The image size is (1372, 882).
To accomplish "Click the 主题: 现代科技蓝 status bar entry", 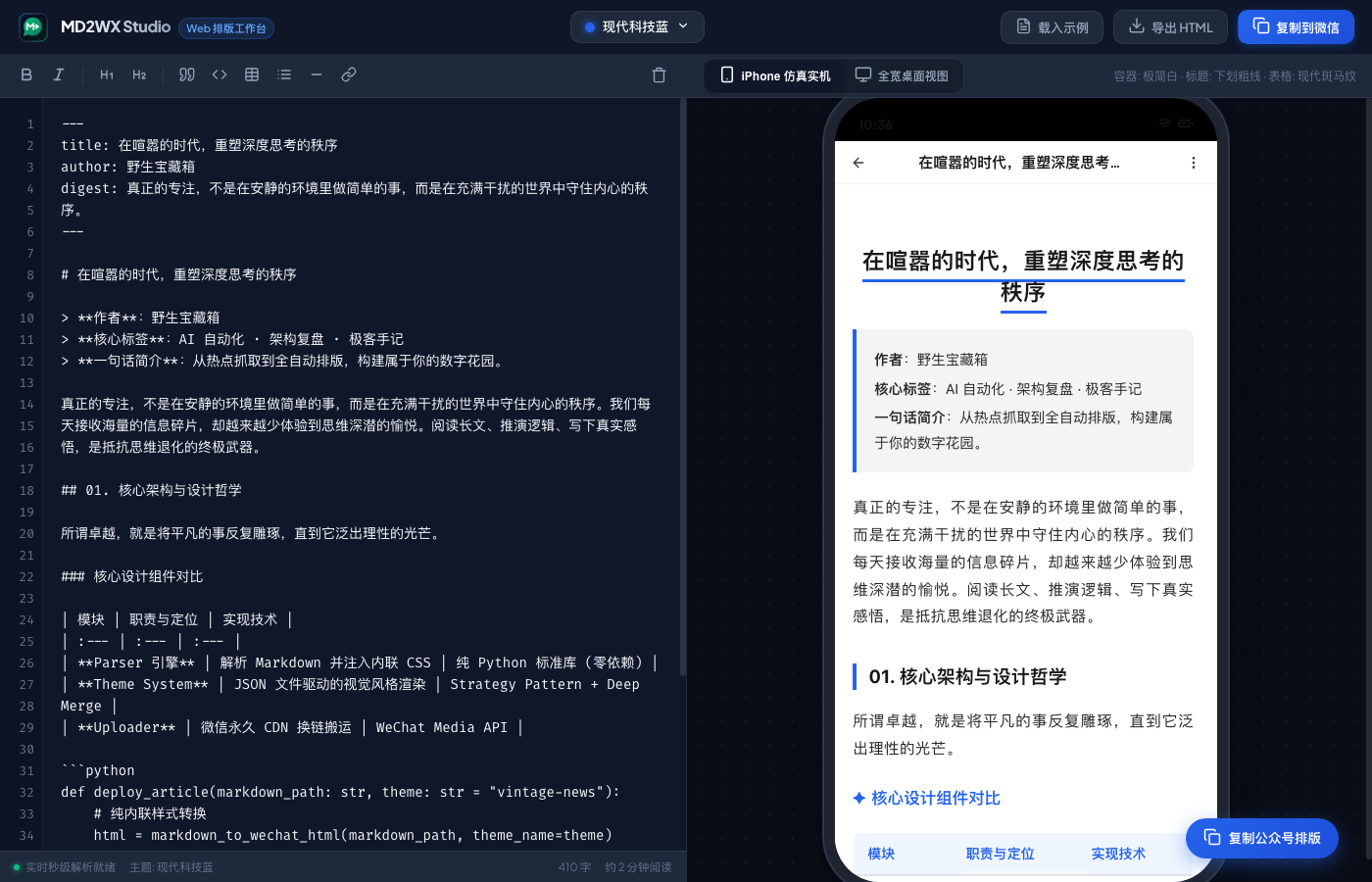I will point(171,867).
